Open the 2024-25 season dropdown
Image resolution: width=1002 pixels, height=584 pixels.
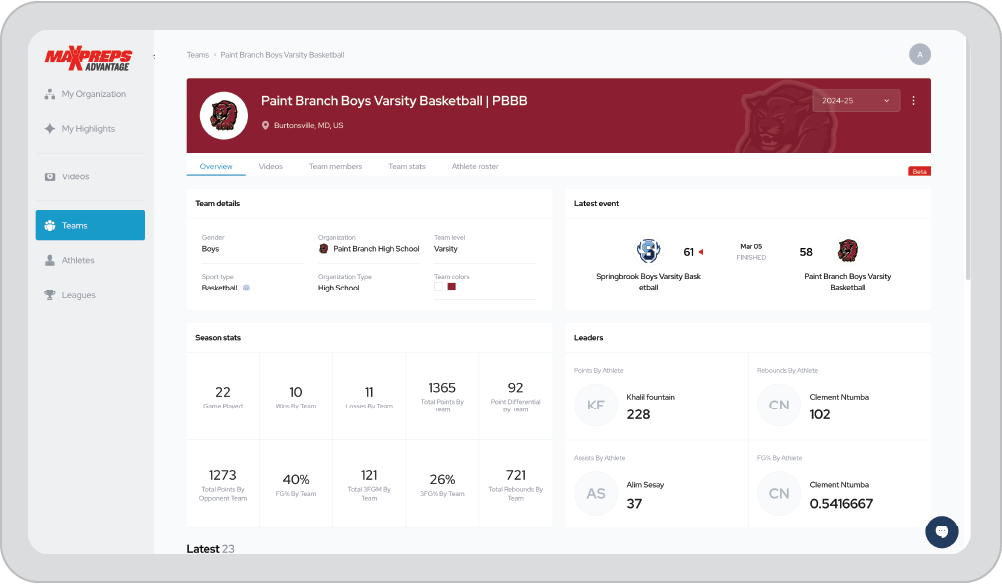click(856, 101)
